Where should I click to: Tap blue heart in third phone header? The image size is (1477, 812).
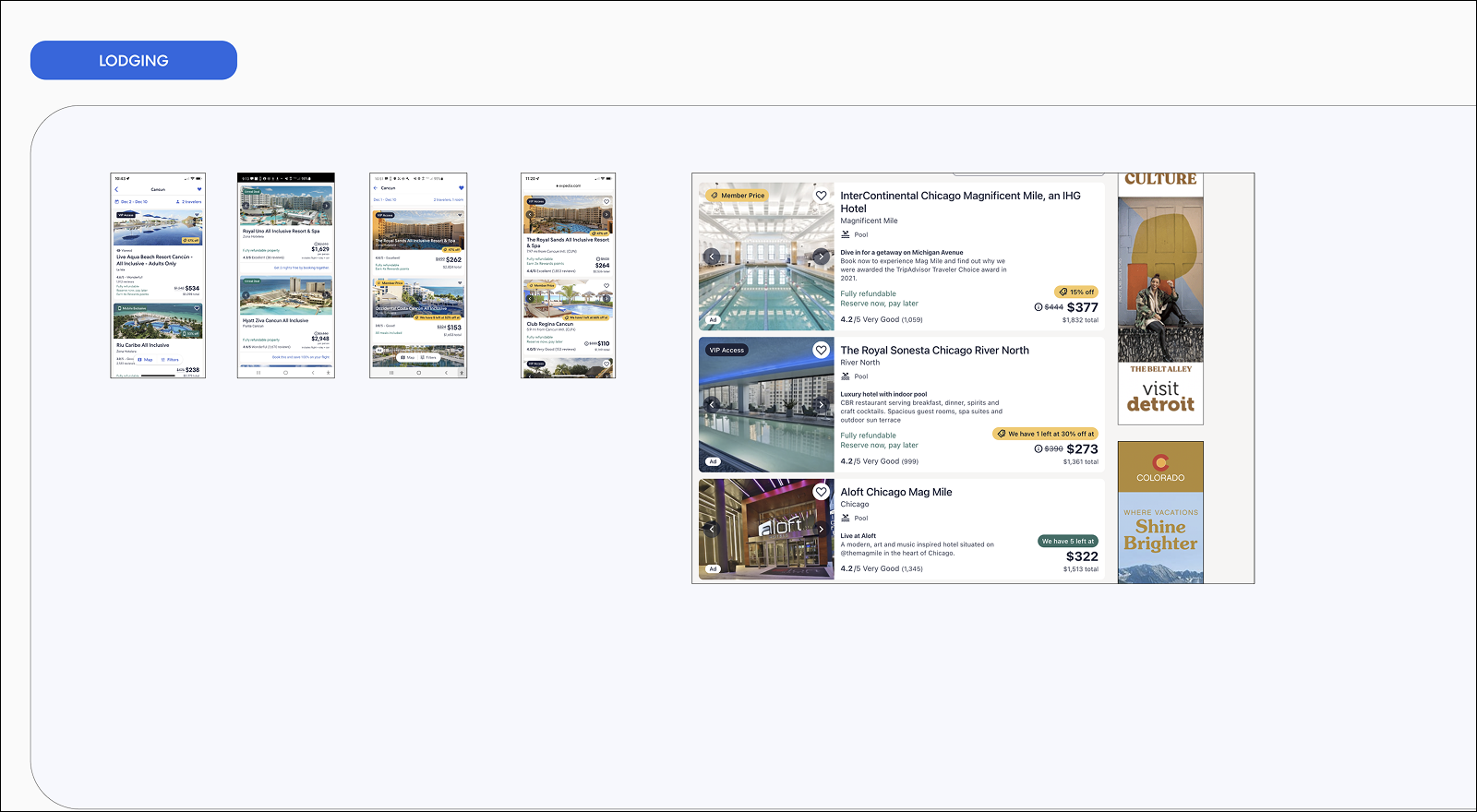click(461, 188)
